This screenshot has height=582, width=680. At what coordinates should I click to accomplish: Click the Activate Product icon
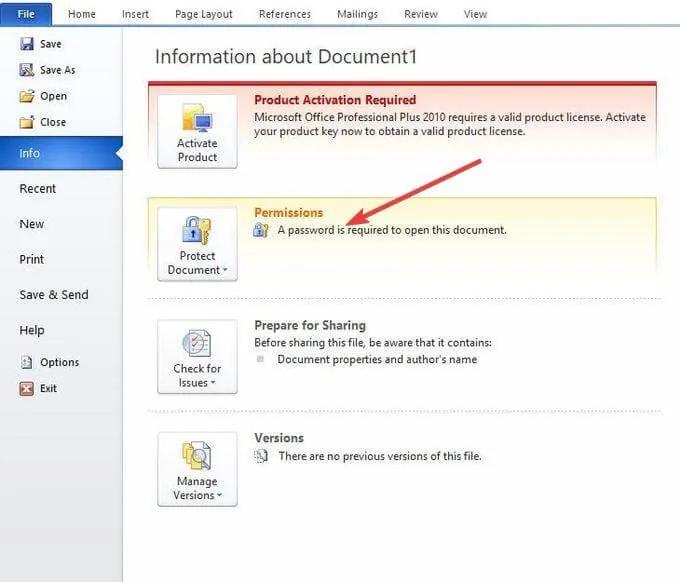197,118
